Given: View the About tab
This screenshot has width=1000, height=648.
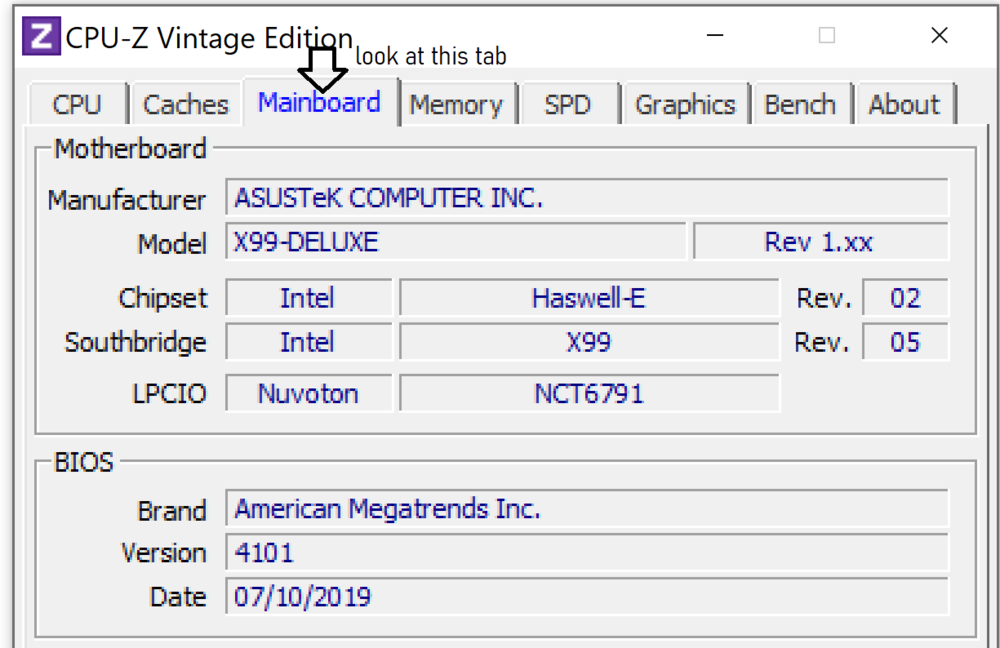Looking at the screenshot, I should [x=904, y=103].
